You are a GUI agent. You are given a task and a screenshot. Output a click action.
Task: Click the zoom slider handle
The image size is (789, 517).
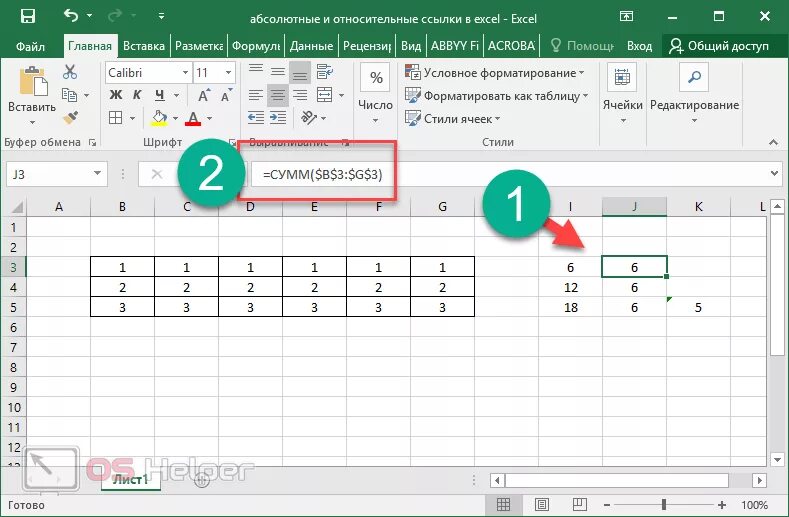point(664,504)
